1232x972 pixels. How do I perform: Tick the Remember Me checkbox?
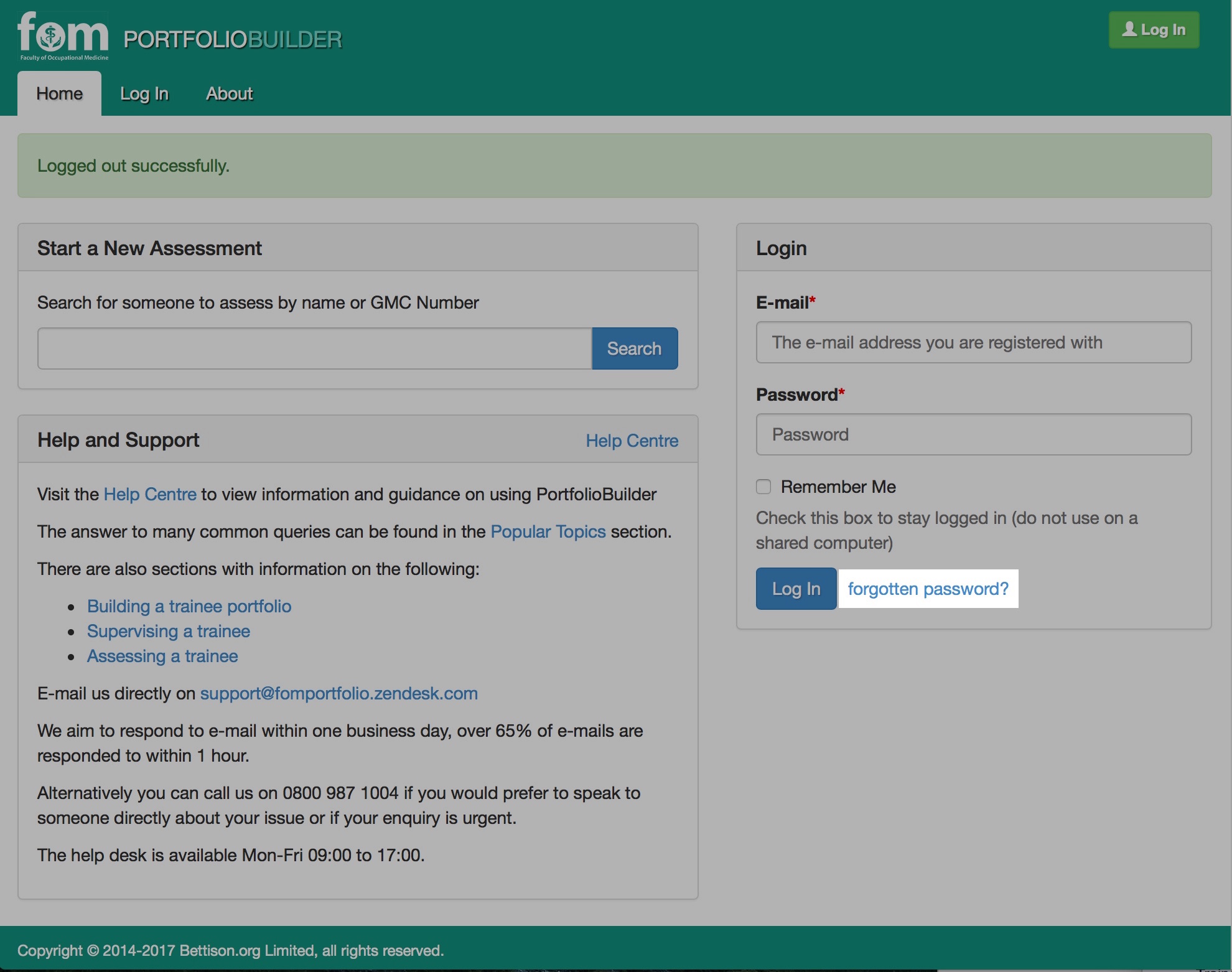pyautogui.click(x=763, y=487)
